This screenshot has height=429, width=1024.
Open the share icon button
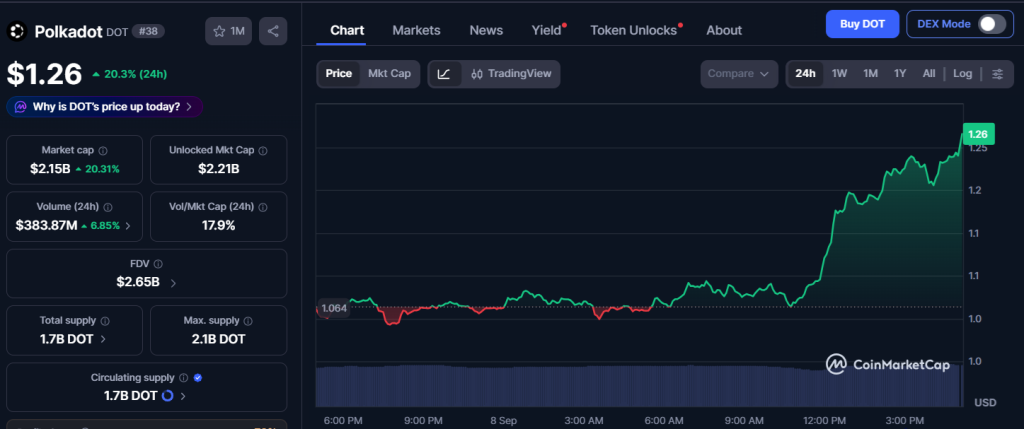click(x=273, y=31)
